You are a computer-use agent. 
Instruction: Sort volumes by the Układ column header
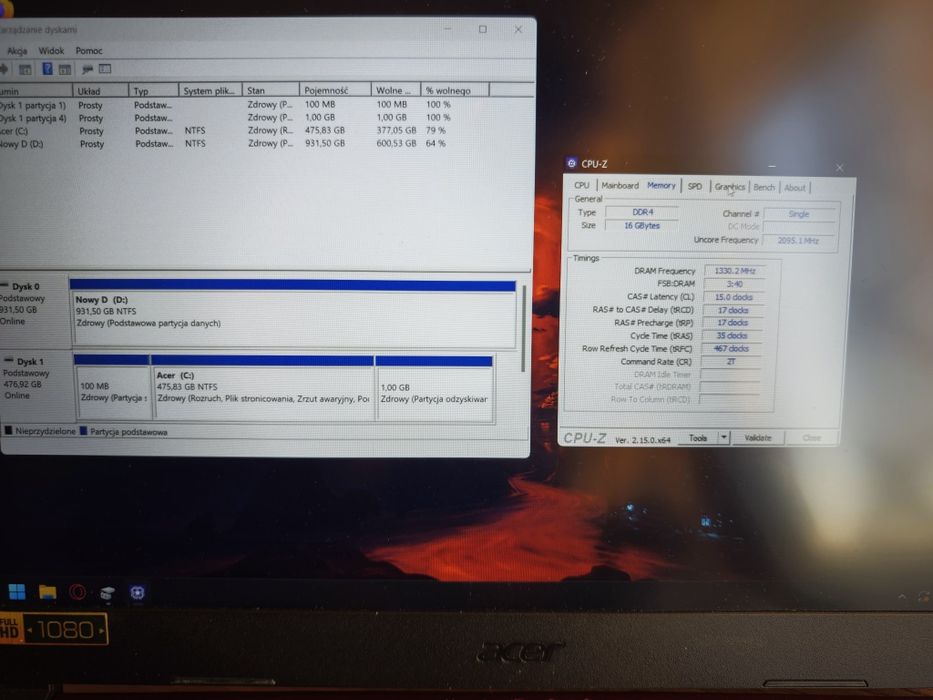pos(100,91)
